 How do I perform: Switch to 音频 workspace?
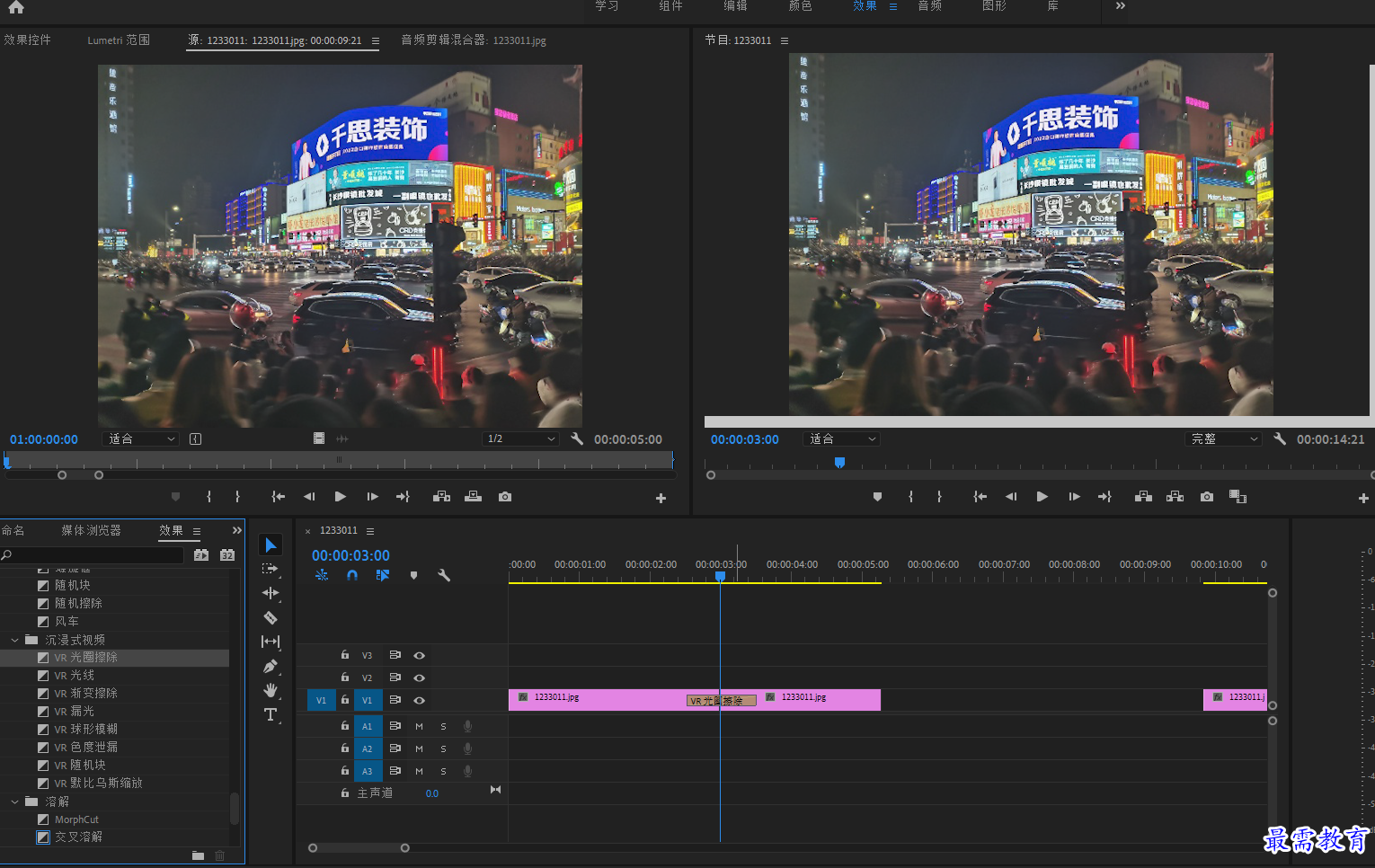[x=929, y=5]
